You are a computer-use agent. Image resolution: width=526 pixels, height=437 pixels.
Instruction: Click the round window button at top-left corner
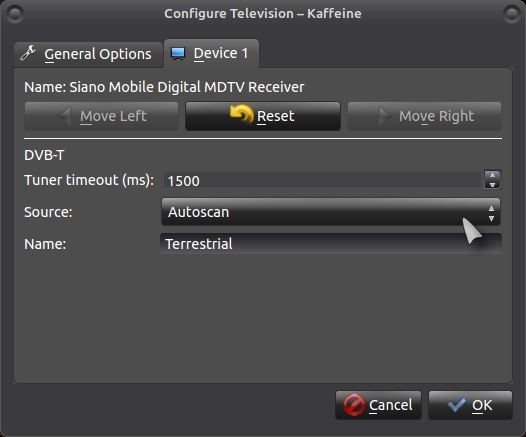[15, 14]
